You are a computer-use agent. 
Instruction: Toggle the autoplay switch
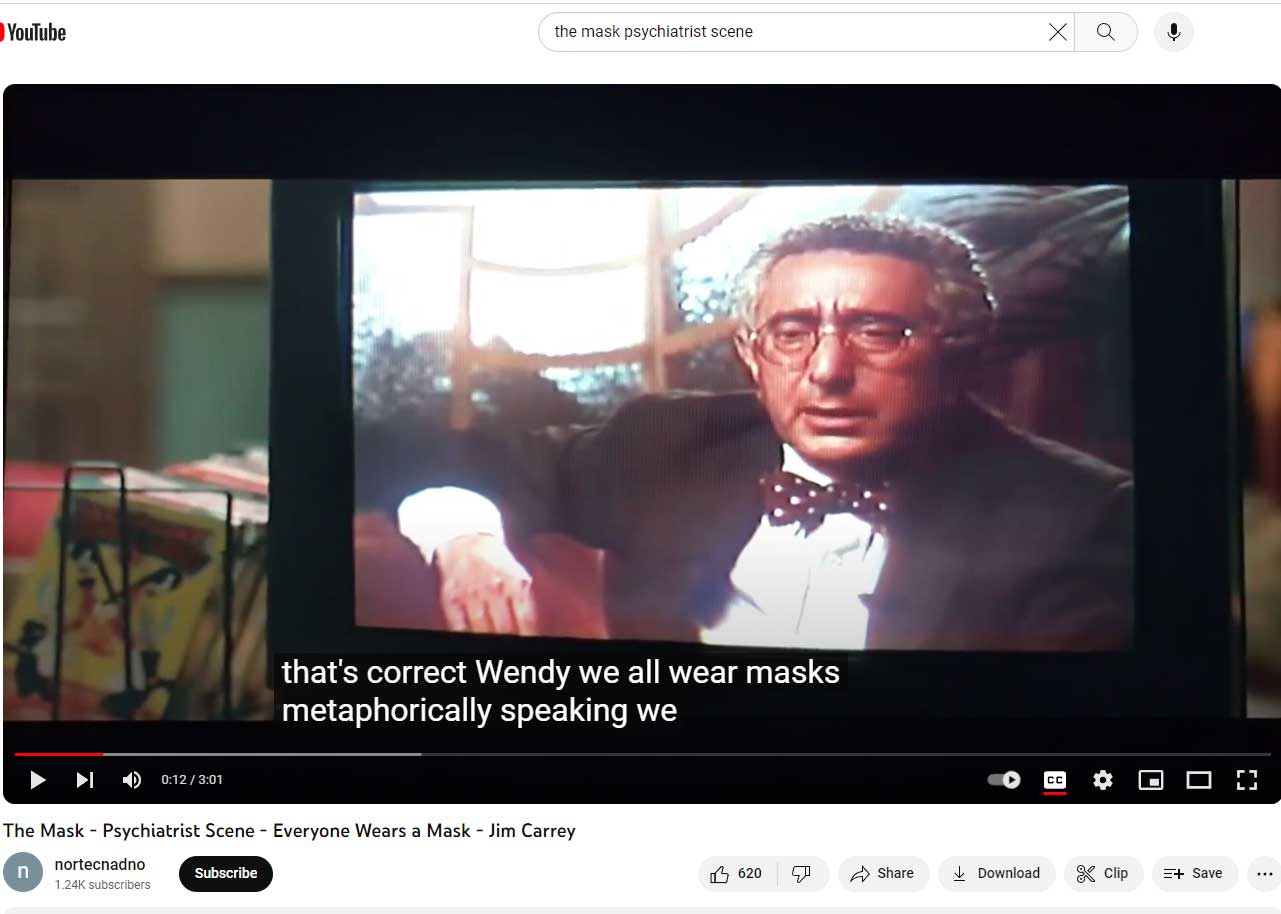pos(1004,780)
